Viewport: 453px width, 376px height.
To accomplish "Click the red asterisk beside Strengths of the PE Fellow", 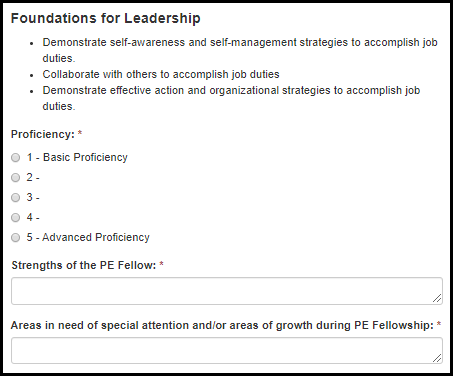I will tap(161, 264).
